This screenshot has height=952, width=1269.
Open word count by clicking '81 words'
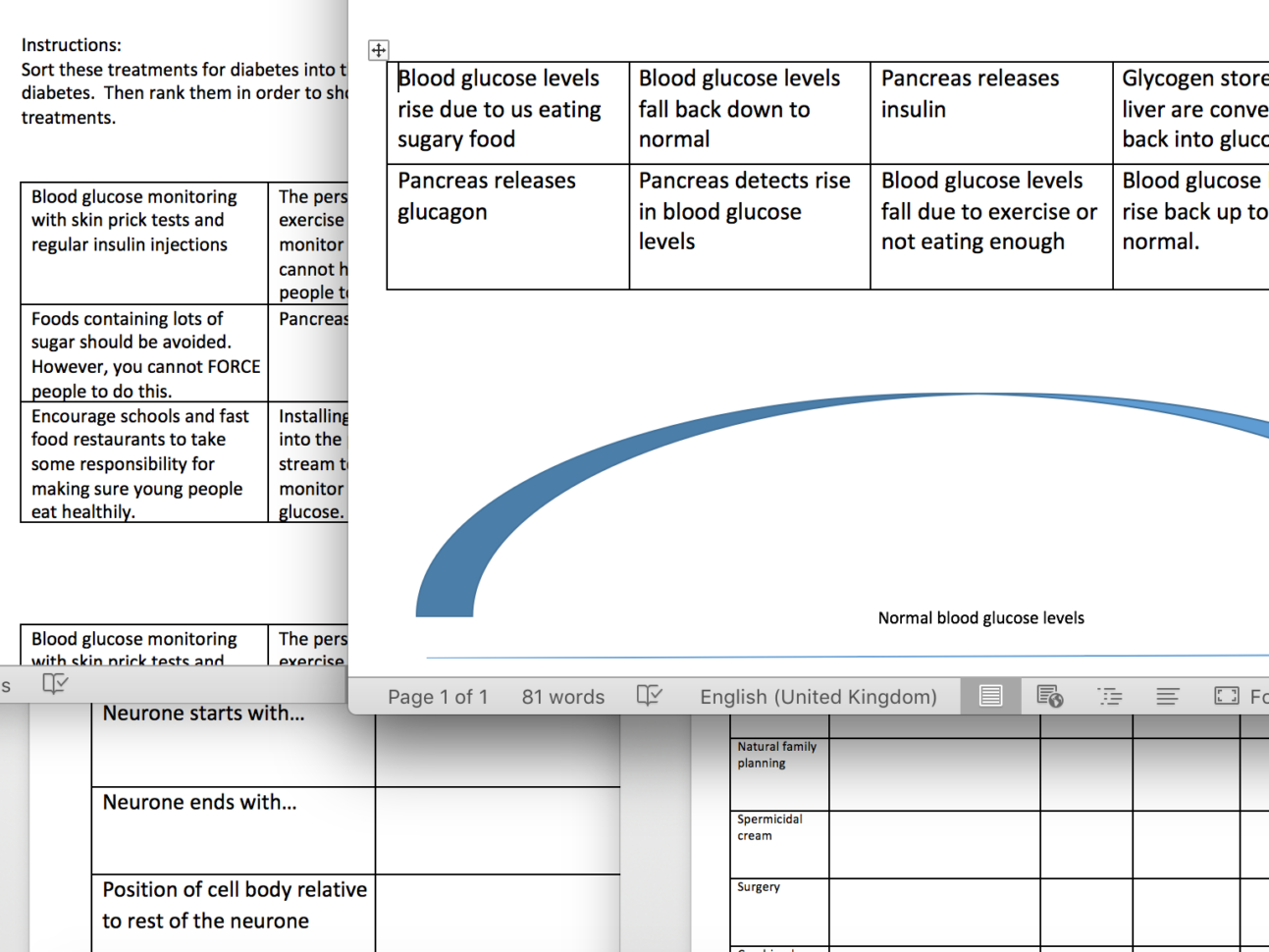pyautogui.click(x=562, y=696)
